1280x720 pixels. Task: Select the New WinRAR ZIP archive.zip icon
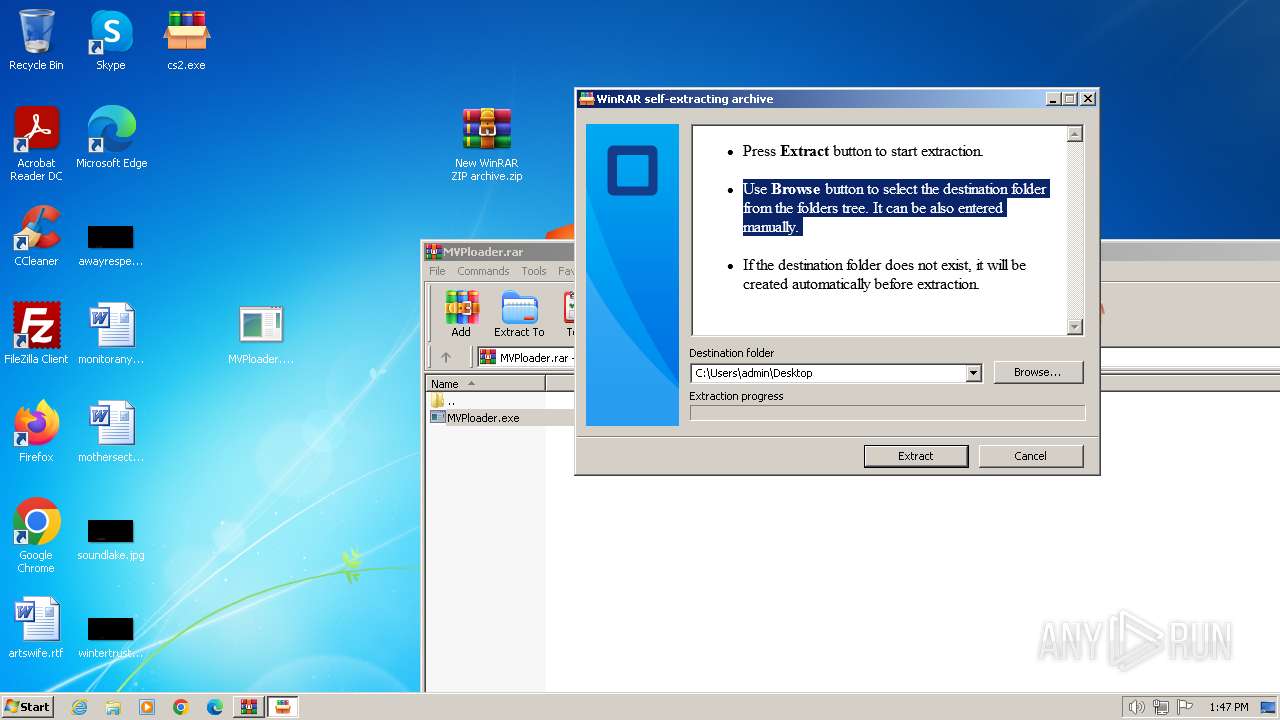point(487,144)
